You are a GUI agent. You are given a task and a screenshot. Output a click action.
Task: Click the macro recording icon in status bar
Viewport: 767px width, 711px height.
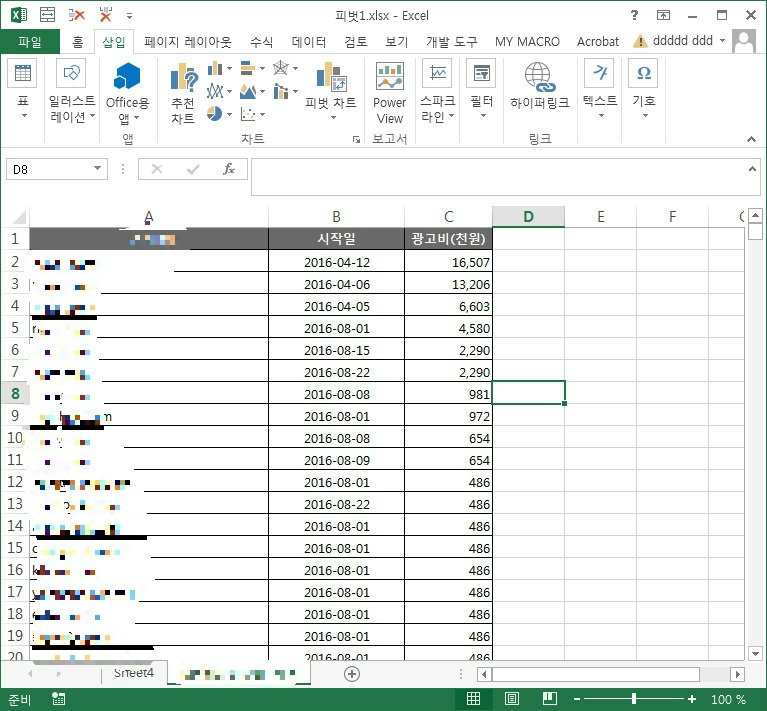point(58,699)
